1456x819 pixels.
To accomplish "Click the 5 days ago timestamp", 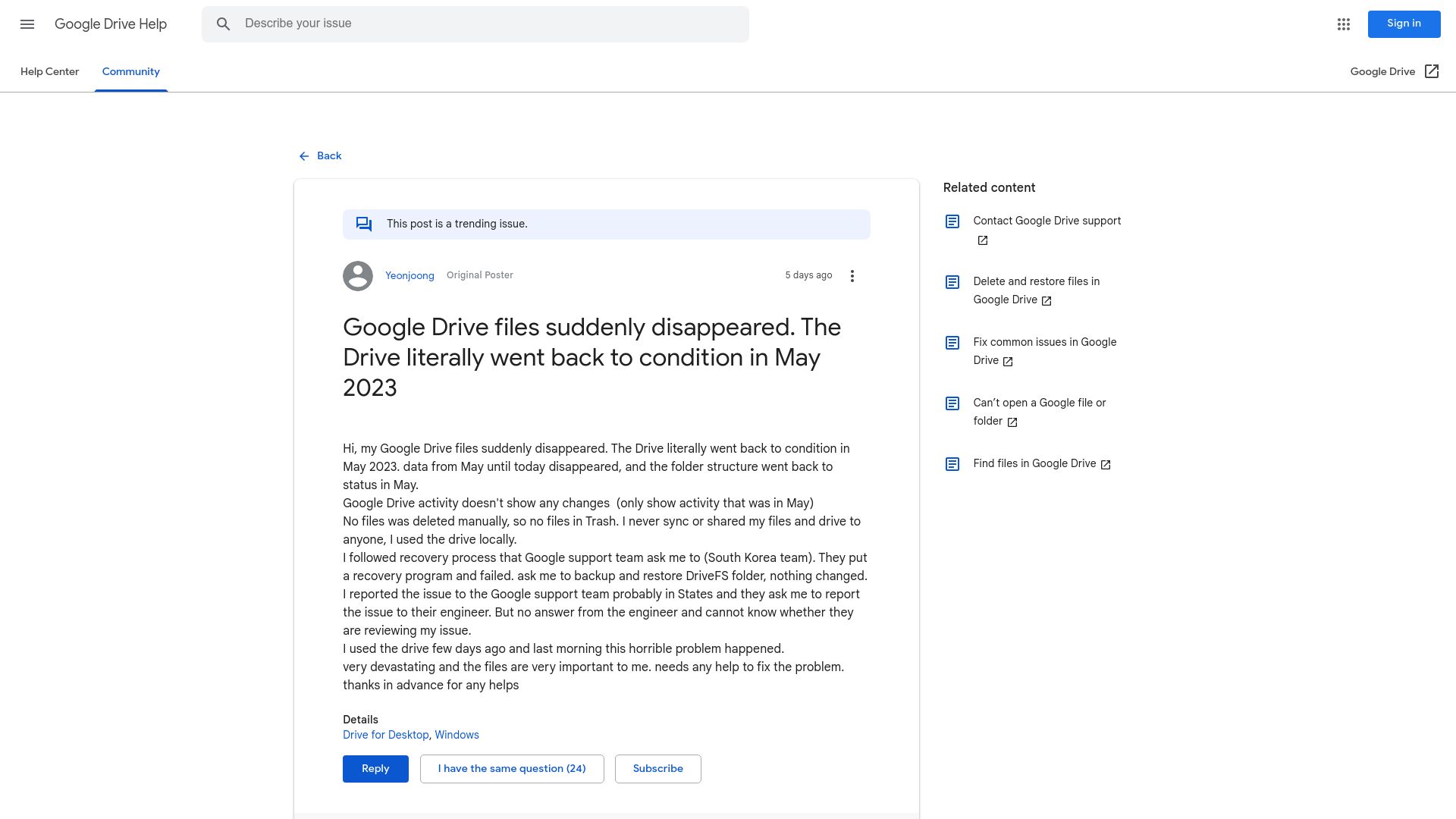I will [808, 275].
